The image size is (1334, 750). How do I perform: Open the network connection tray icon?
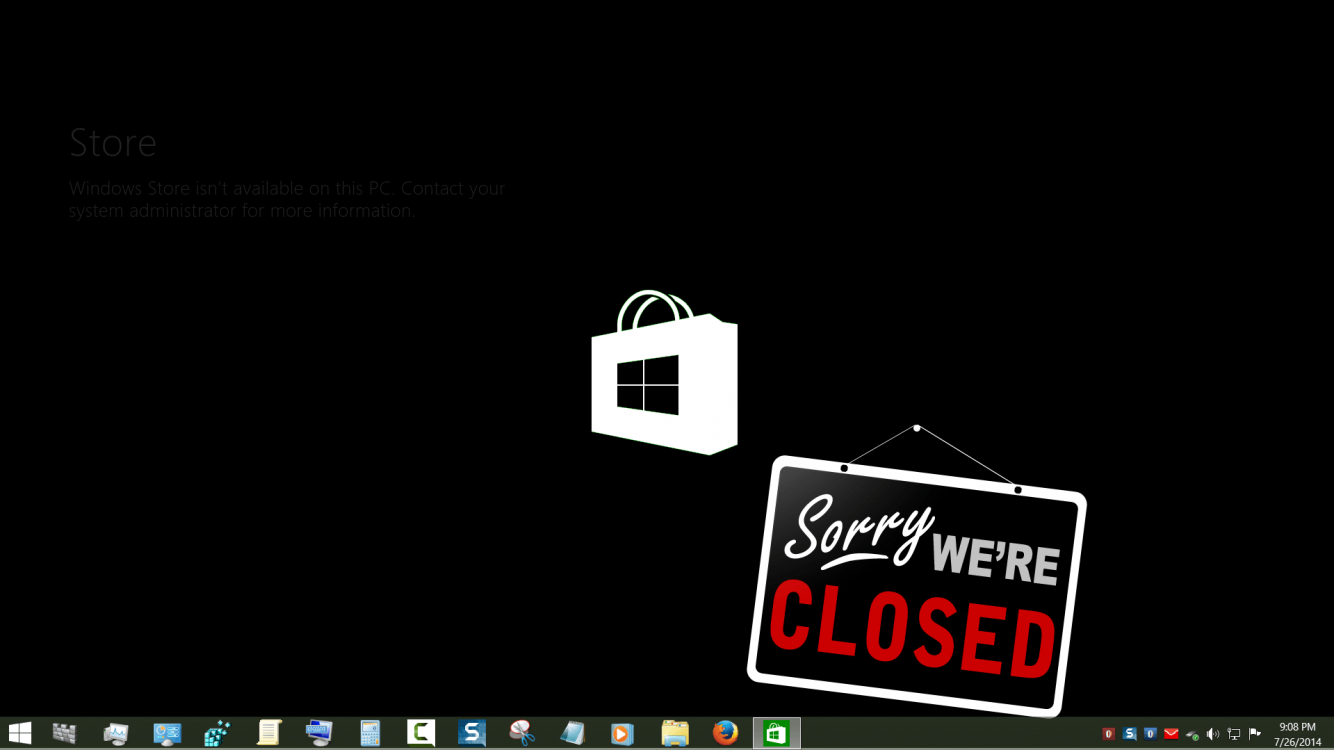tap(1234, 734)
